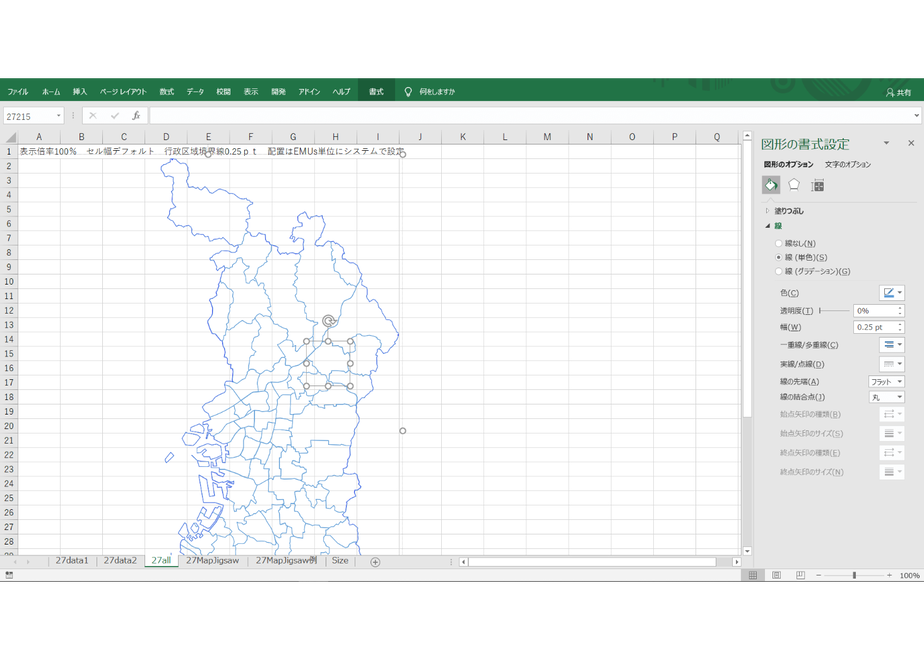Image resolution: width=924 pixels, height=660 pixels.
Task: Click the horizontal scrollbar right arrow
Action: coord(736,562)
